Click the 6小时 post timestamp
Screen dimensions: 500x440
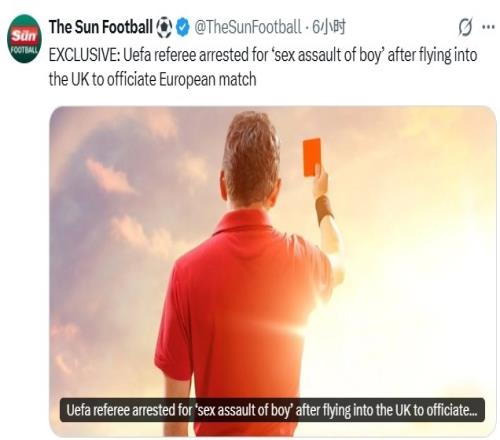[x=328, y=27]
